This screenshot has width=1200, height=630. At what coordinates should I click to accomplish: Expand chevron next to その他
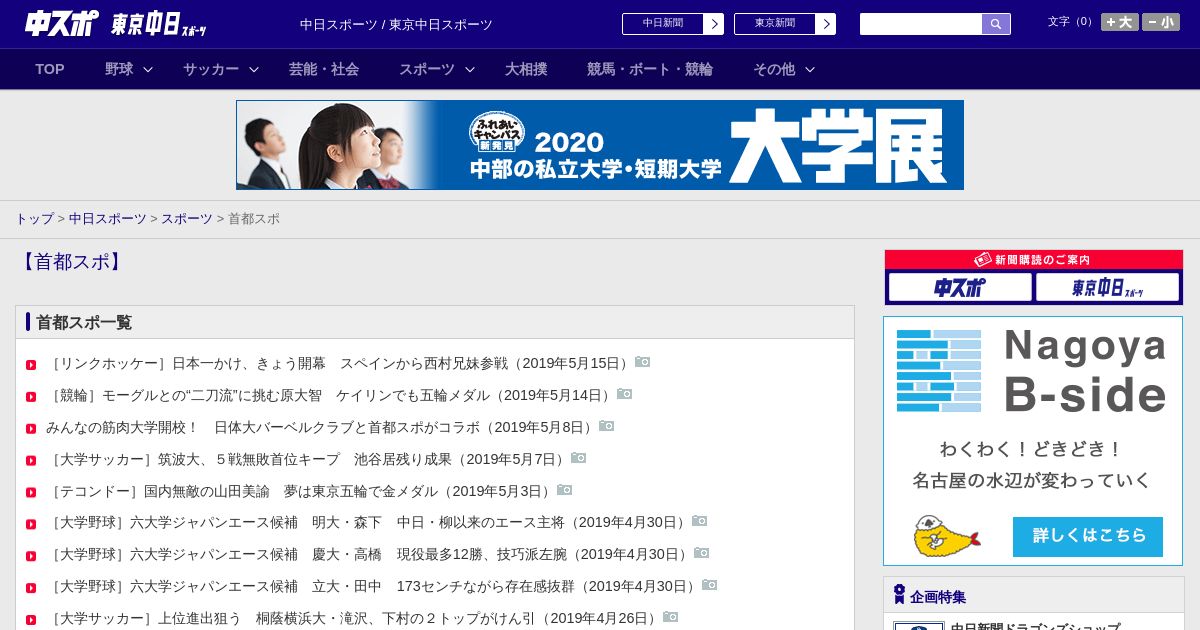tap(810, 69)
